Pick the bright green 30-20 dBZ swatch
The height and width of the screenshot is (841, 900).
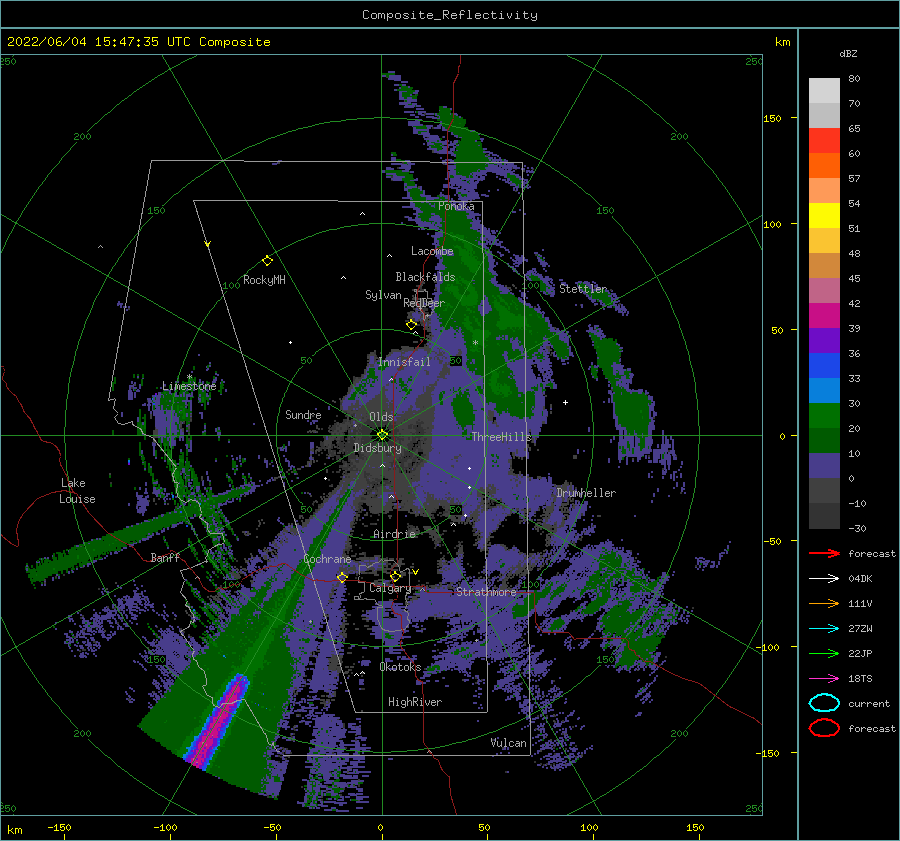[824, 416]
